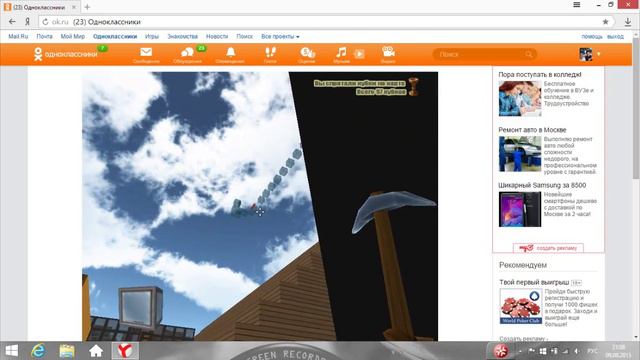Click the page reload icon

[45, 22]
